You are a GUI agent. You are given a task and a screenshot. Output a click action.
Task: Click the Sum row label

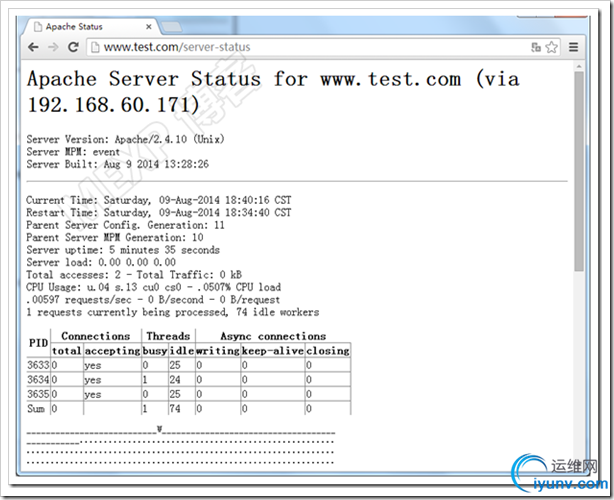[x=36, y=409]
